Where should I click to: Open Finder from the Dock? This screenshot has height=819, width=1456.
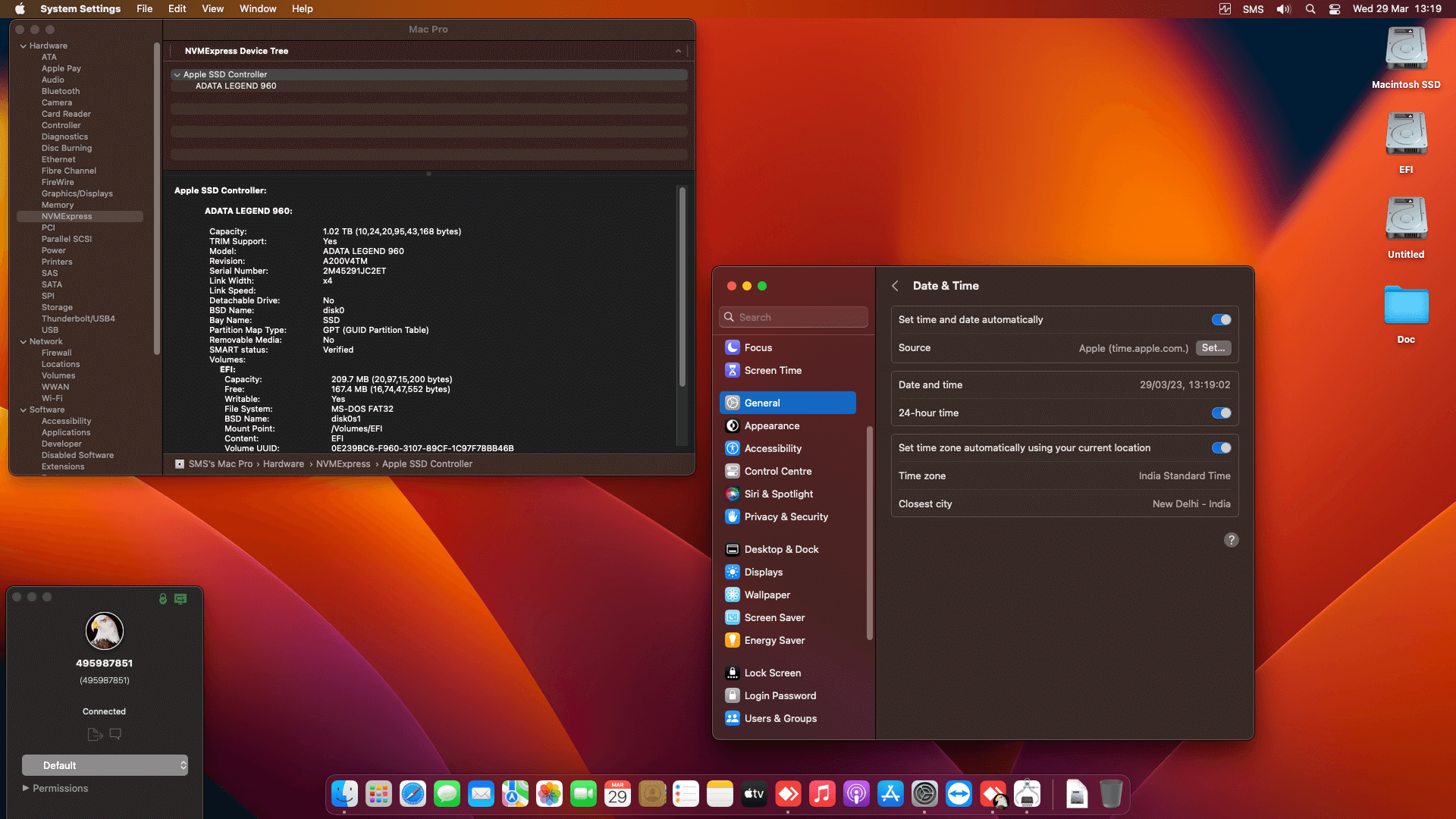tap(345, 794)
